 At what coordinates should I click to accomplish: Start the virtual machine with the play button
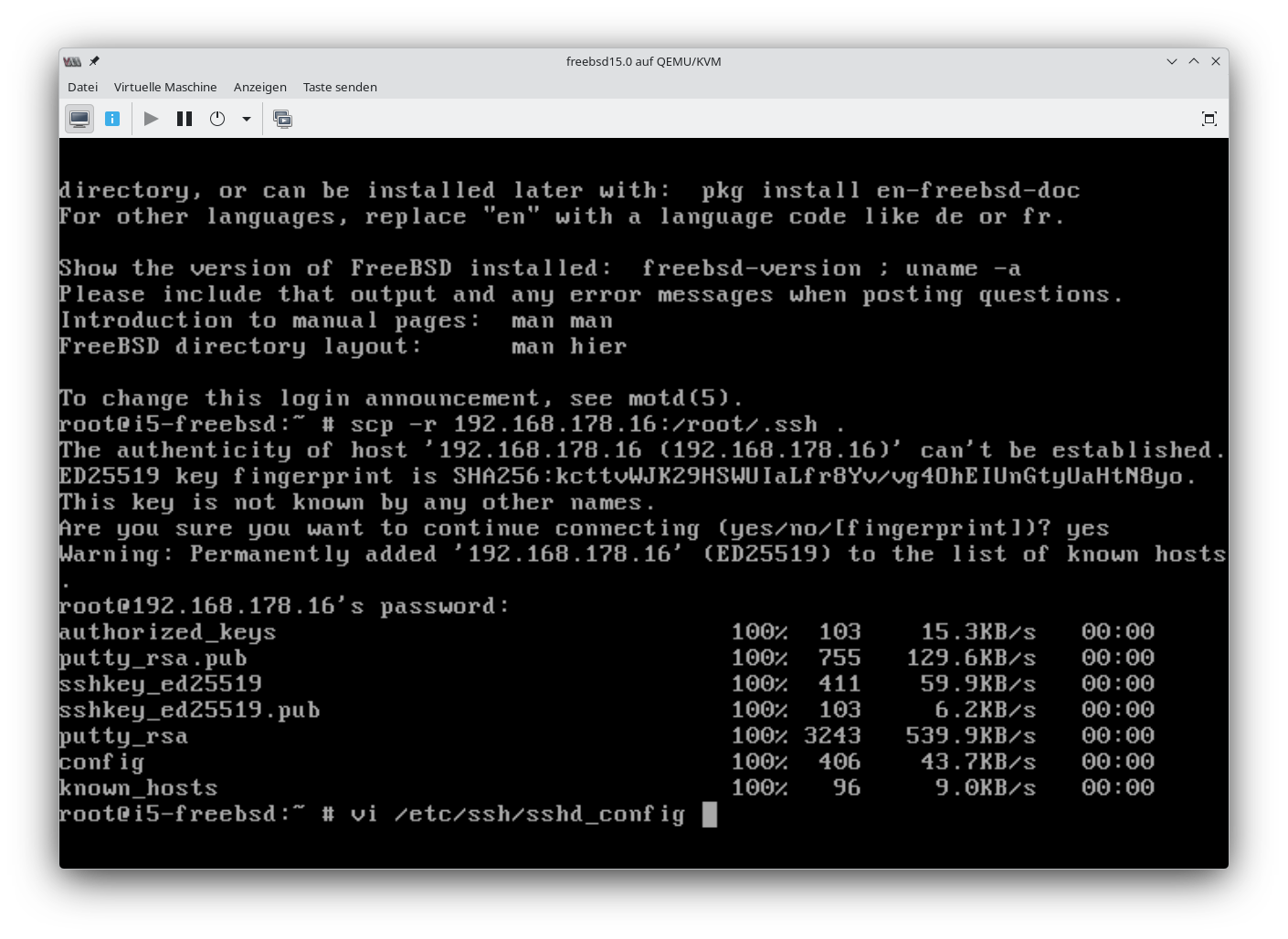click(152, 119)
